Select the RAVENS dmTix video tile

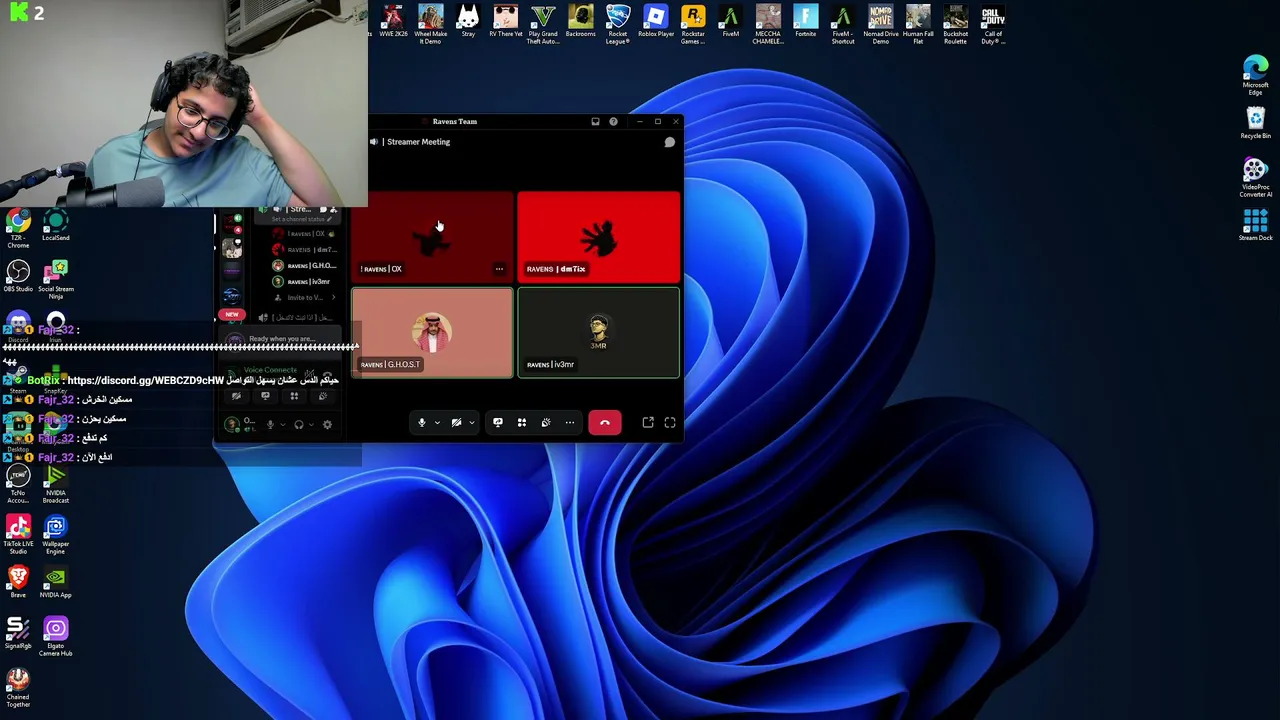(x=599, y=237)
